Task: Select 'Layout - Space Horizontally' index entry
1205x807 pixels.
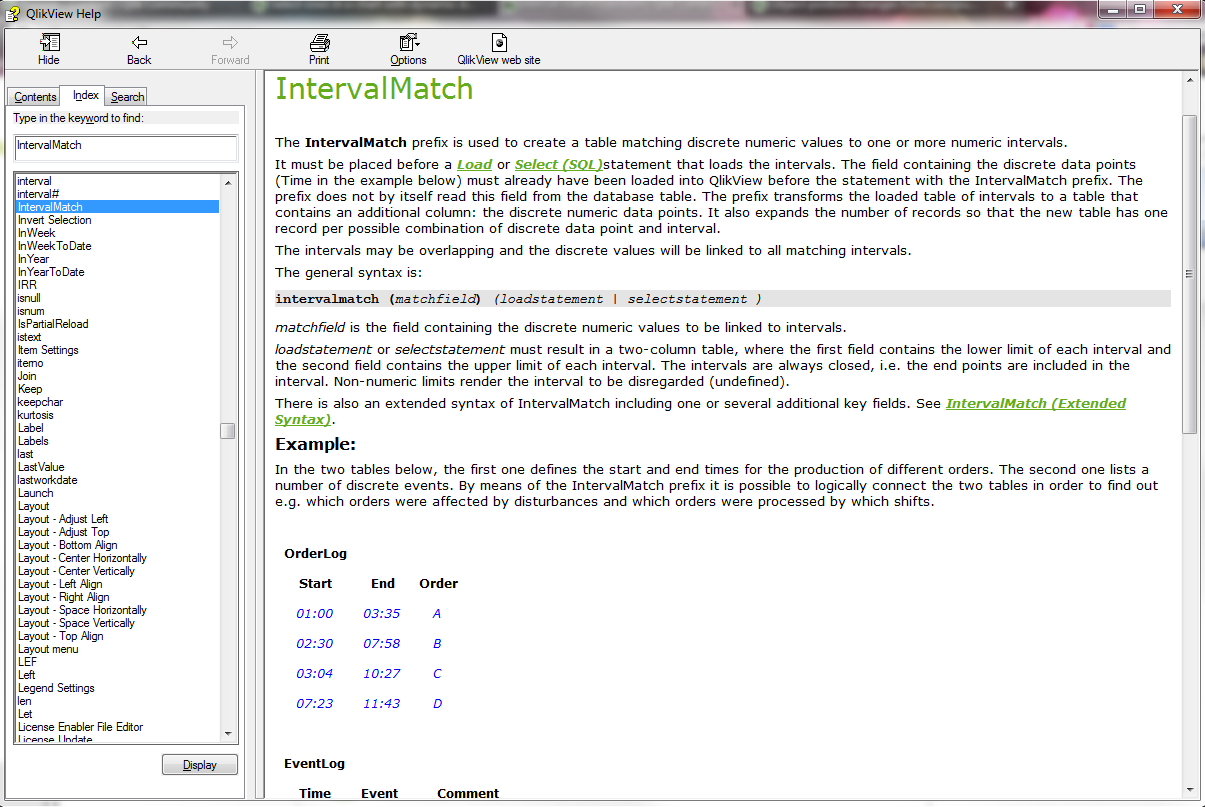Action: coord(82,610)
